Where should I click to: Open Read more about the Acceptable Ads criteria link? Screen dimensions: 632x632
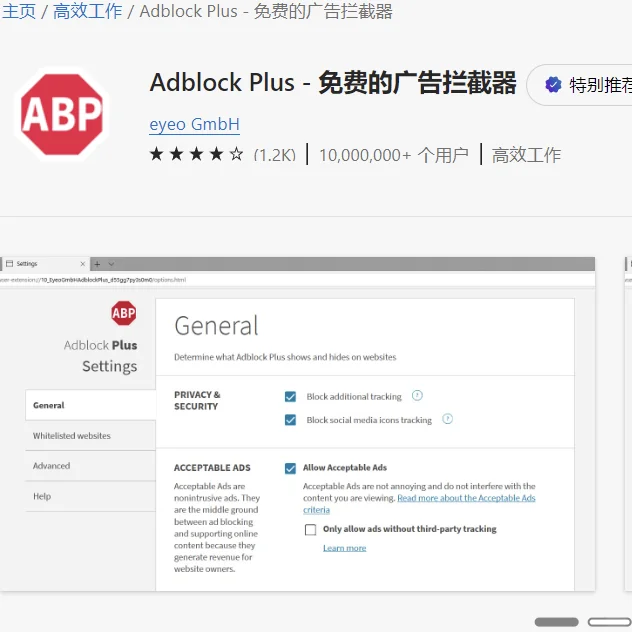(x=466, y=498)
